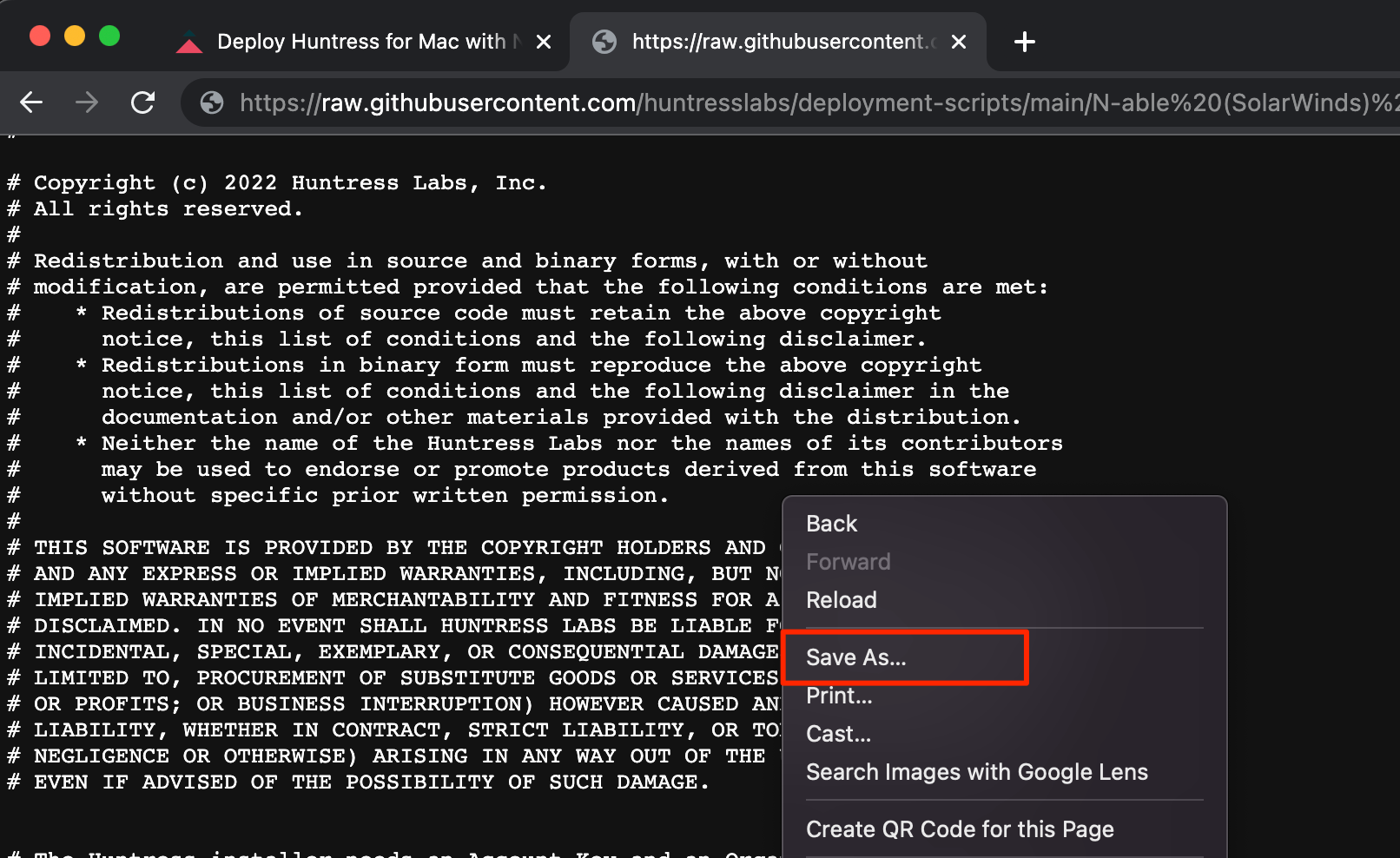The height and width of the screenshot is (858, 1400).
Task: Close the raw.githubusercontent tab
Action: [959, 42]
